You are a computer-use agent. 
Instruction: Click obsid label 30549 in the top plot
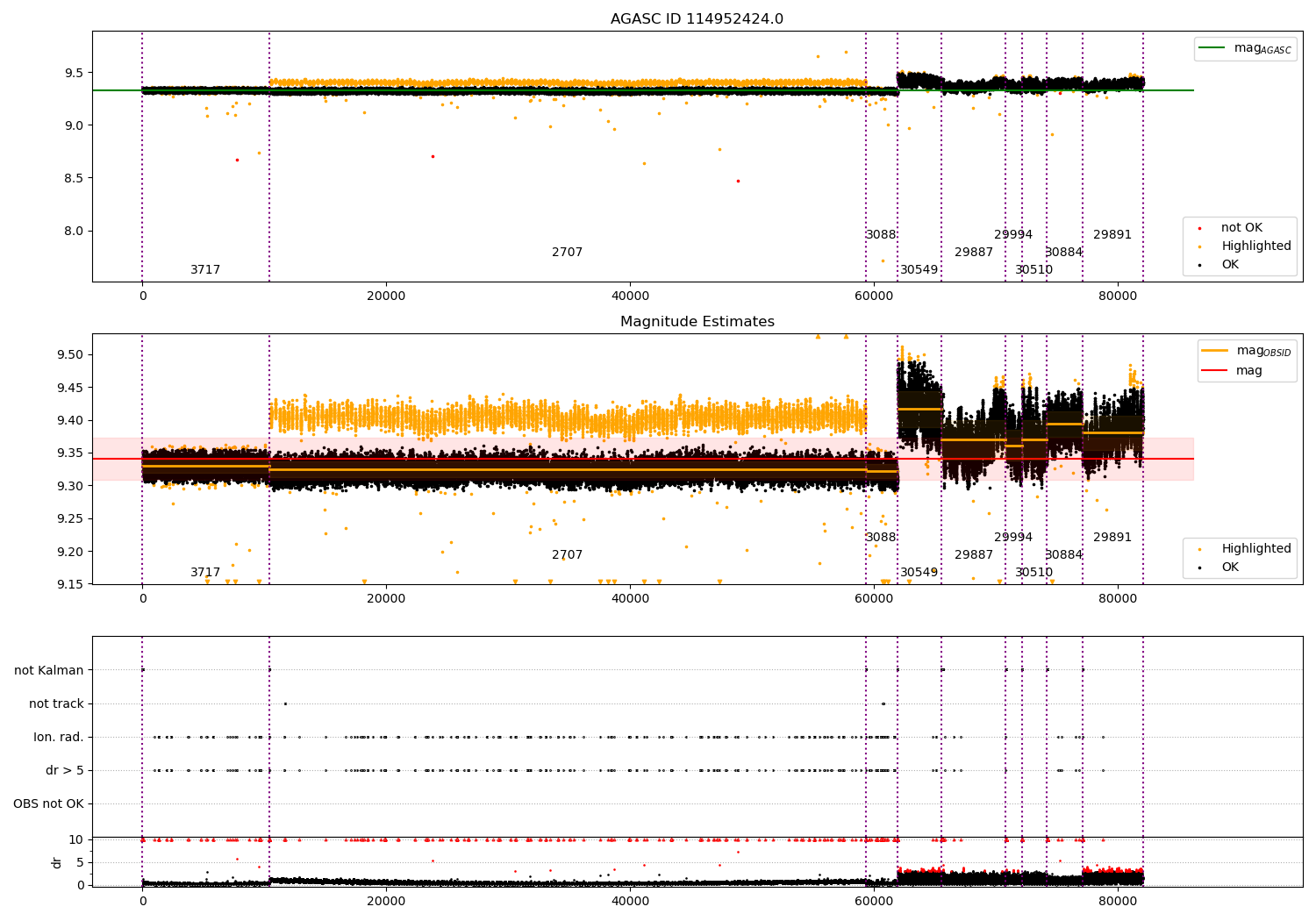point(919,270)
